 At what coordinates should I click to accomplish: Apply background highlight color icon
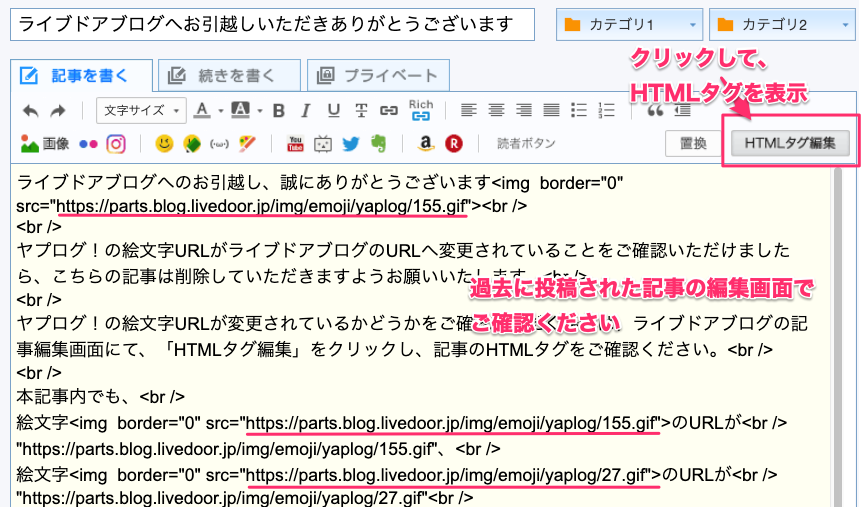(x=240, y=110)
